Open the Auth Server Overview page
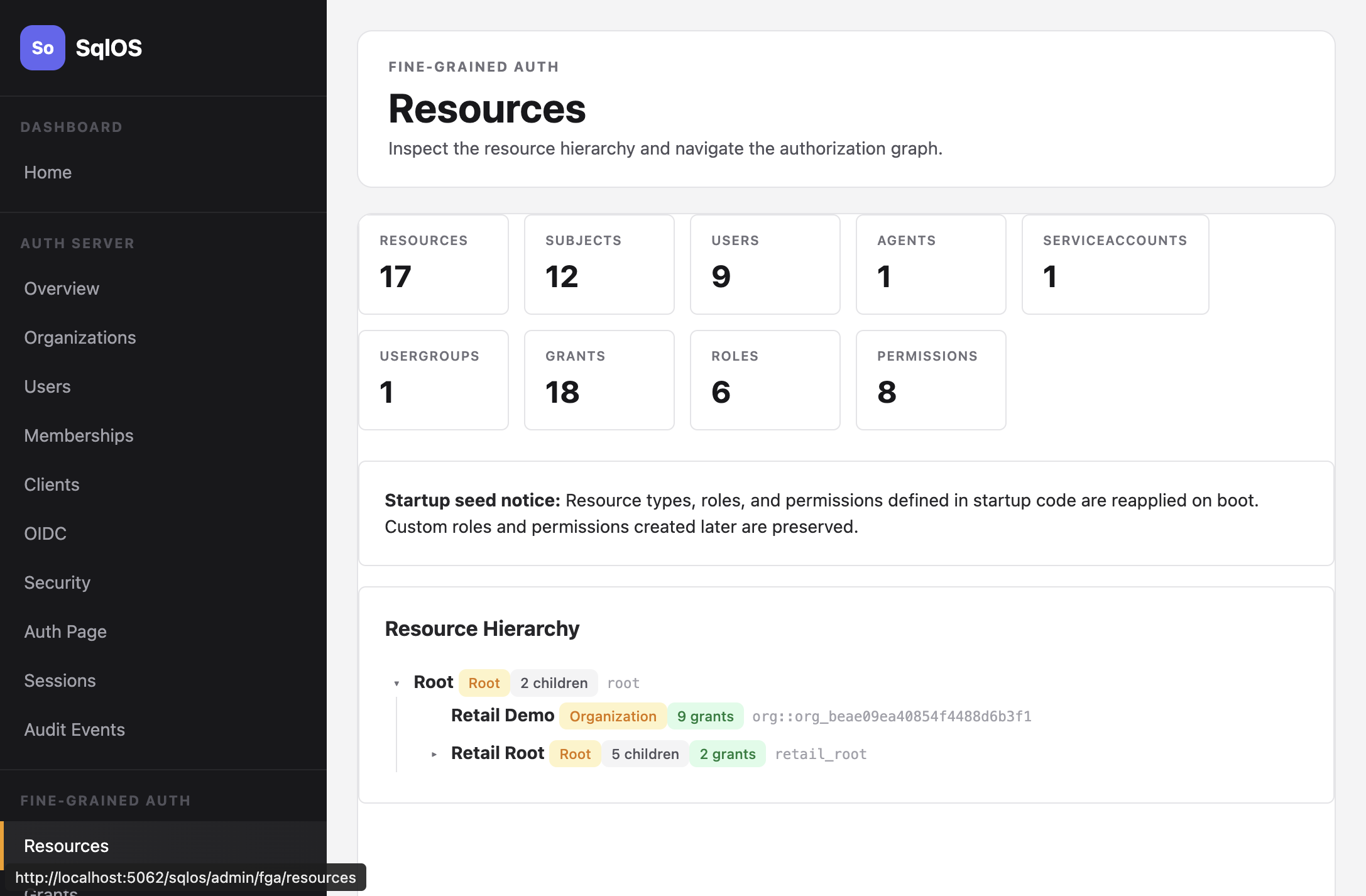This screenshot has height=896, width=1366. (x=62, y=288)
